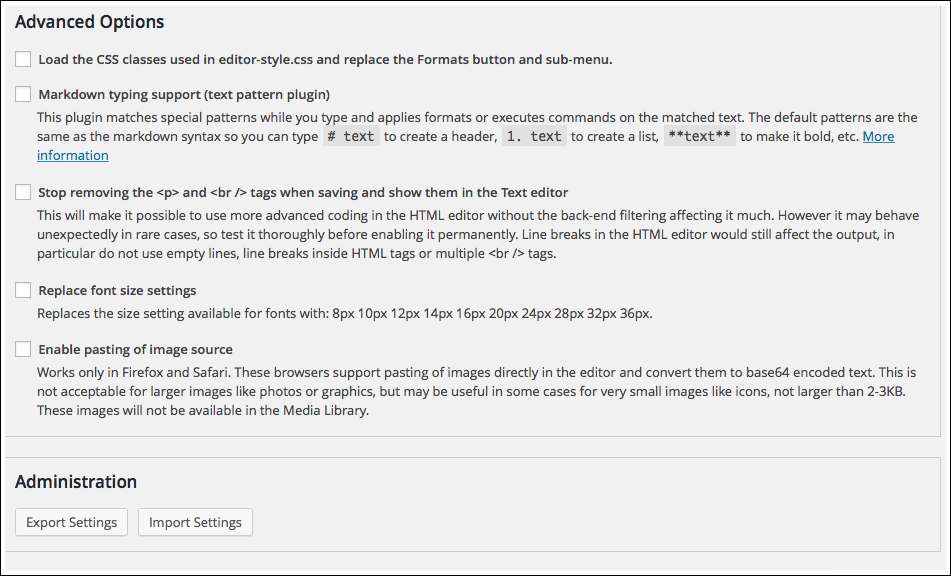Click the Administration section heading
Image resolution: width=951 pixels, height=576 pixels.
(76, 481)
